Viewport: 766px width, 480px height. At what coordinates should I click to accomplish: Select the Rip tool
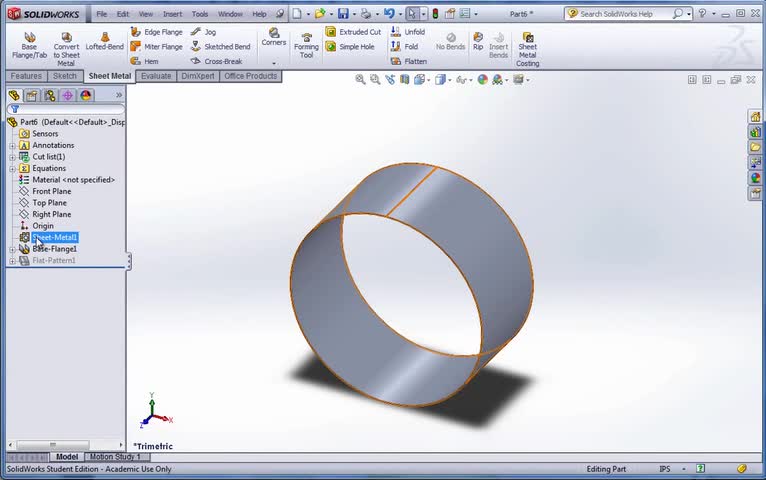tap(478, 41)
